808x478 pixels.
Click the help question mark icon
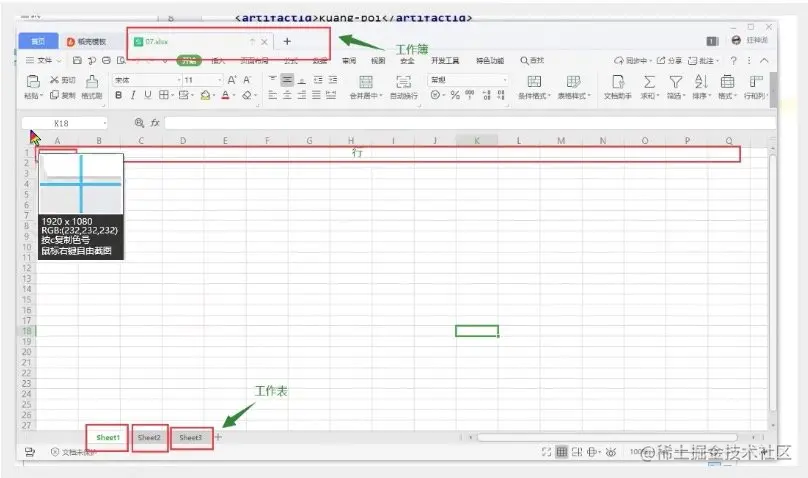click(x=733, y=60)
